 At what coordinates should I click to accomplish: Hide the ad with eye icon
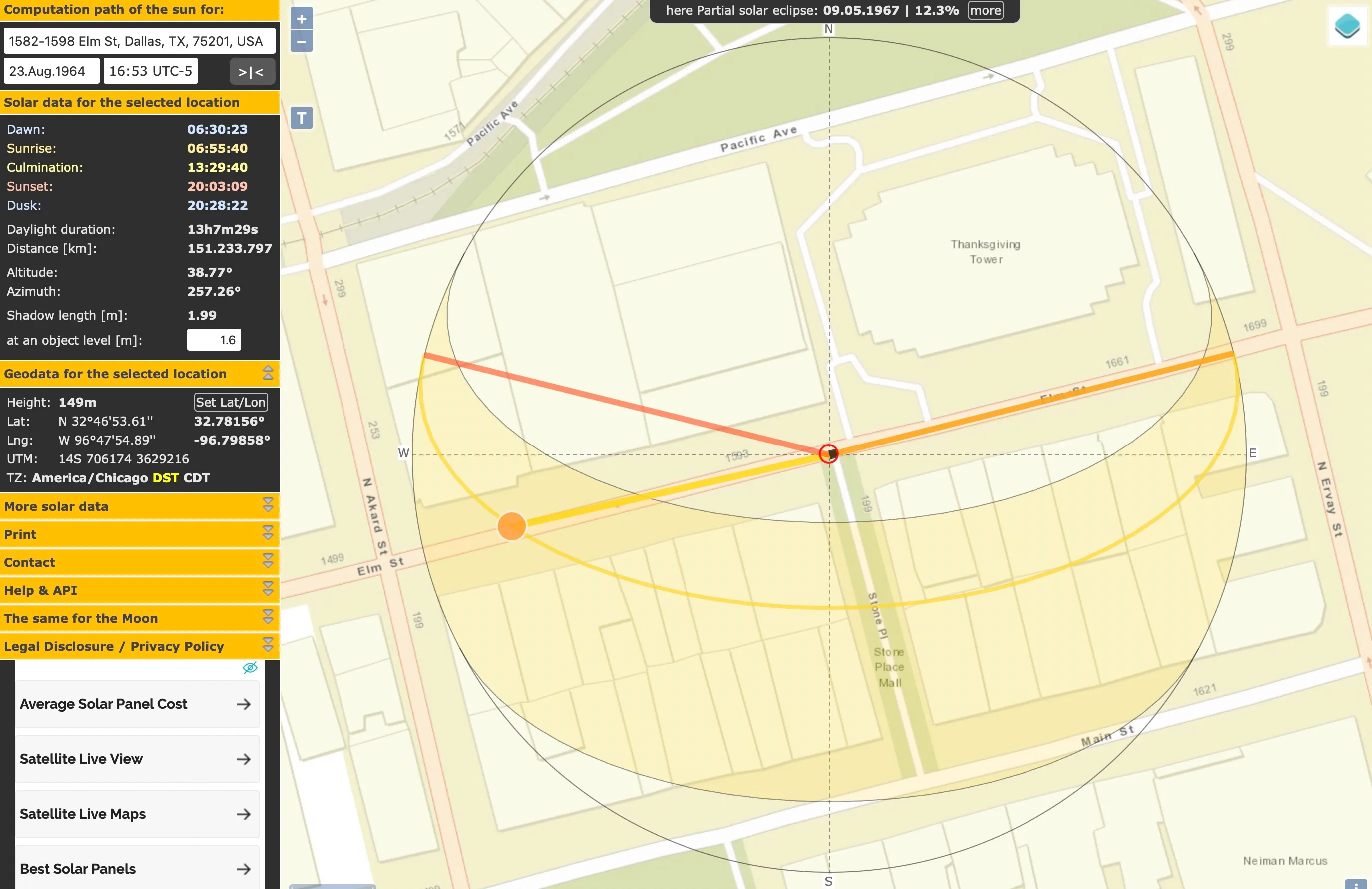pos(250,668)
